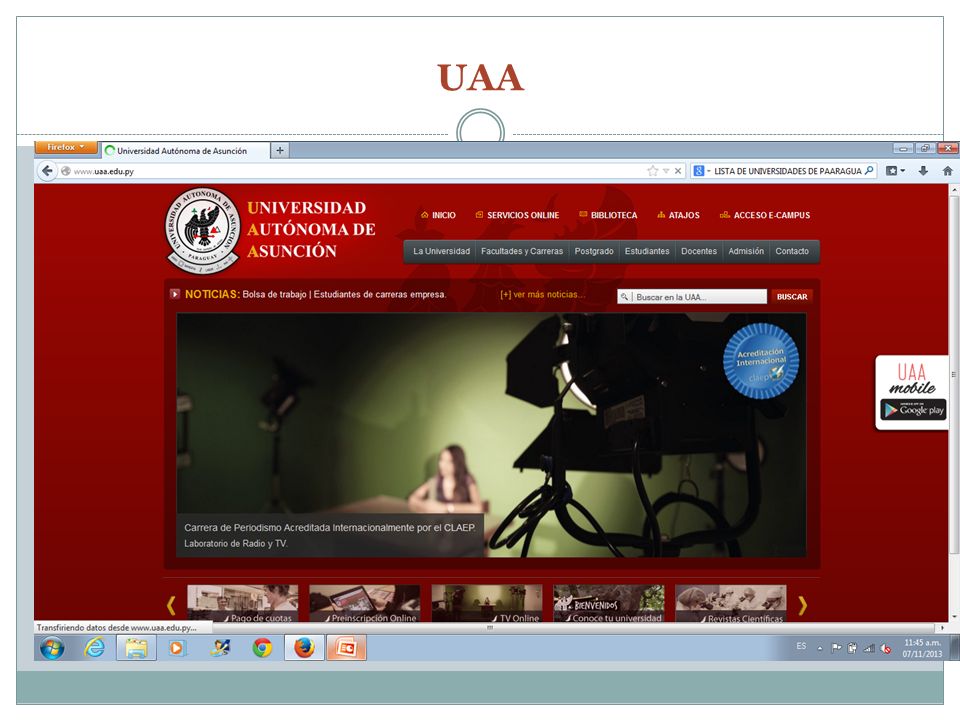Go to Firefox home page icon
This screenshot has height=720, width=960.
click(947, 171)
